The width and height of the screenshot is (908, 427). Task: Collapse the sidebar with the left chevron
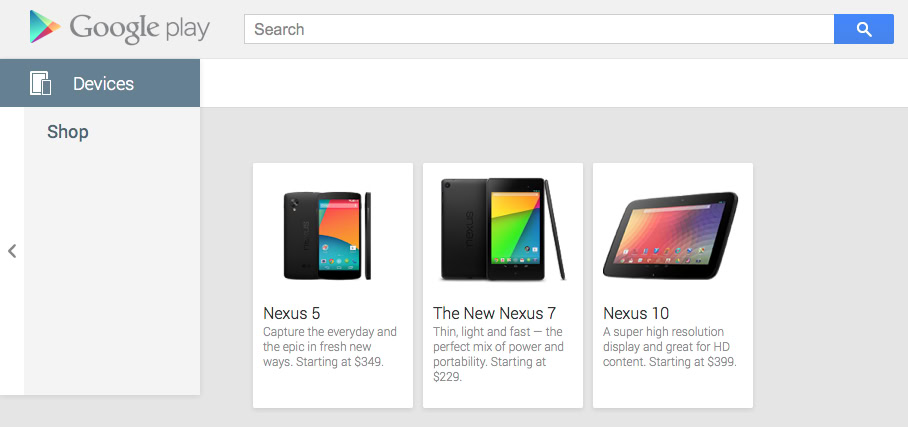click(x=12, y=251)
